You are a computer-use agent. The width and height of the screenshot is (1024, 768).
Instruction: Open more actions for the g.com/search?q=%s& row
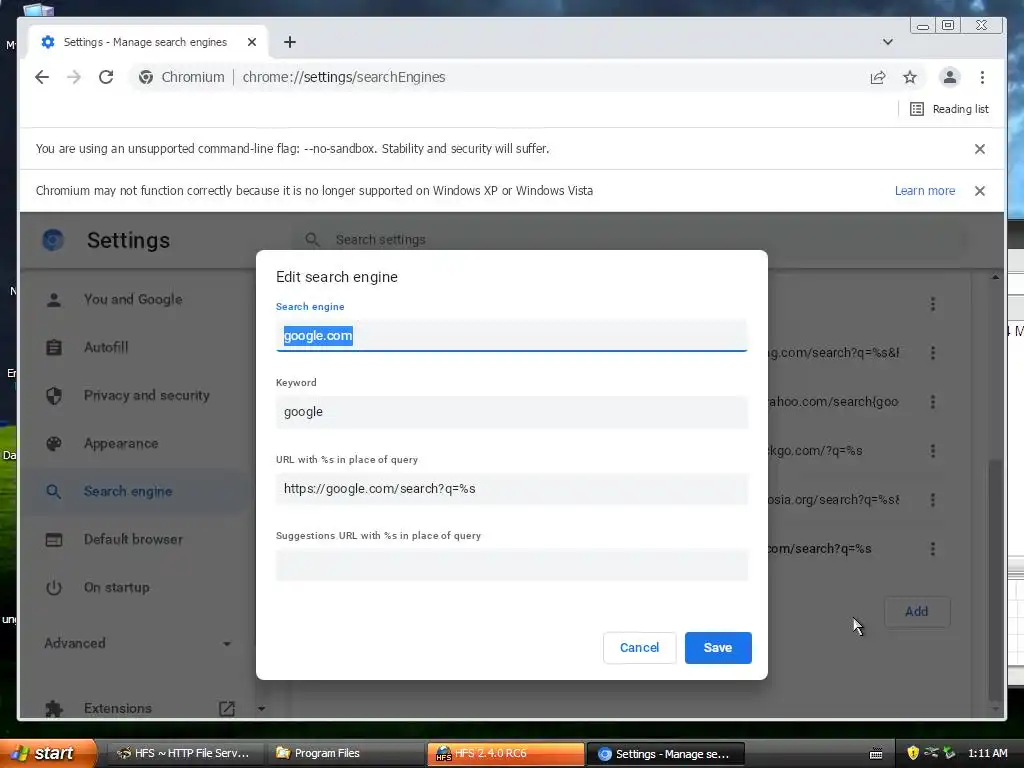pyautogui.click(x=933, y=353)
